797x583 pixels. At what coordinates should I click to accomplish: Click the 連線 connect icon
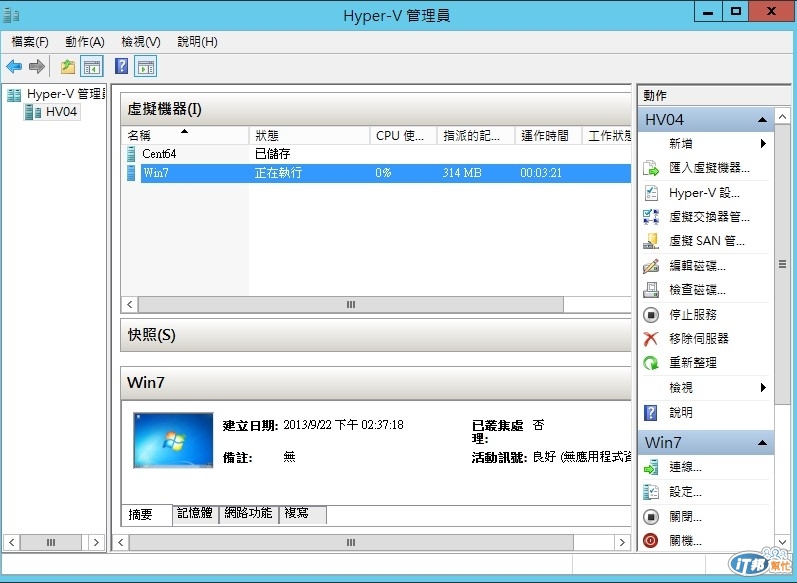click(651, 467)
